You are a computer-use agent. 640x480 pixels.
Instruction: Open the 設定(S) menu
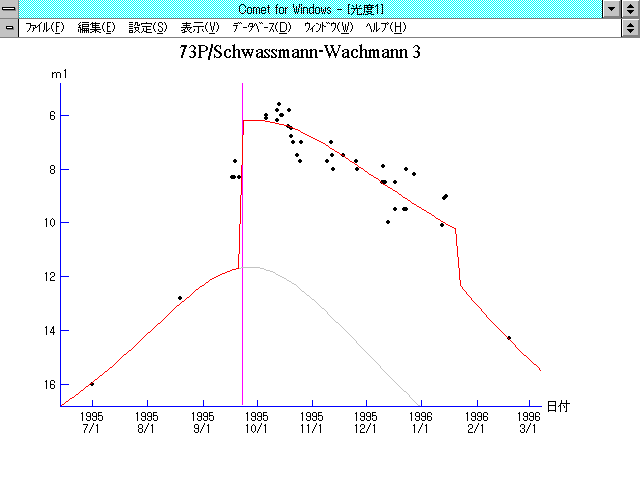pos(148,27)
